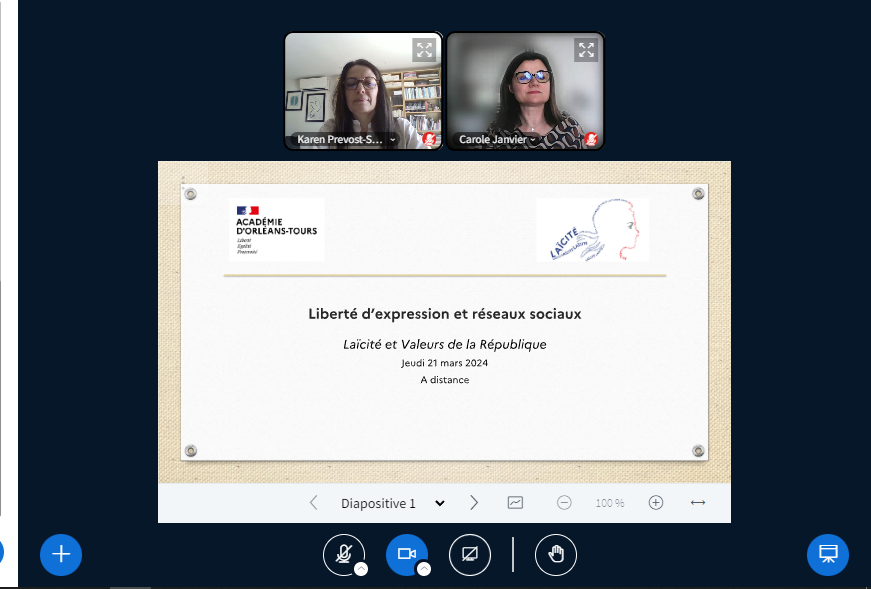Raise your hand

(556, 555)
